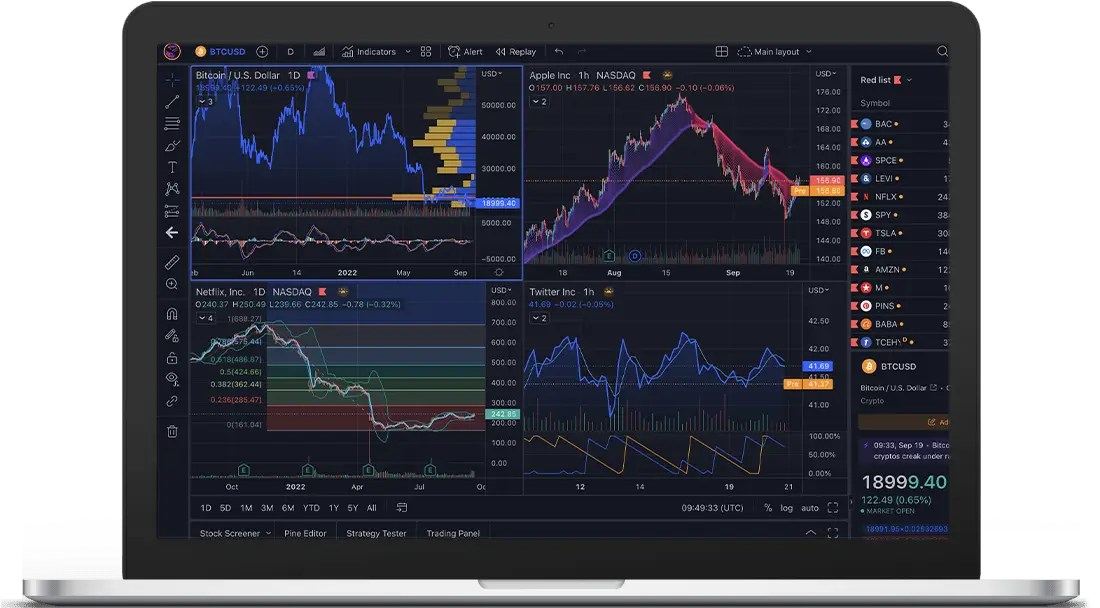Toggle the percent scale
The image size is (1100, 608).
[x=768, y=508]
